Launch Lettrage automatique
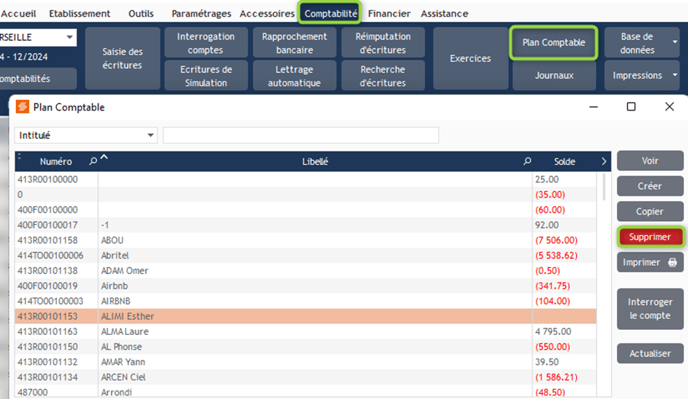Image resolution: width=688 pixels, height=399 pixels. coord(294,75)
